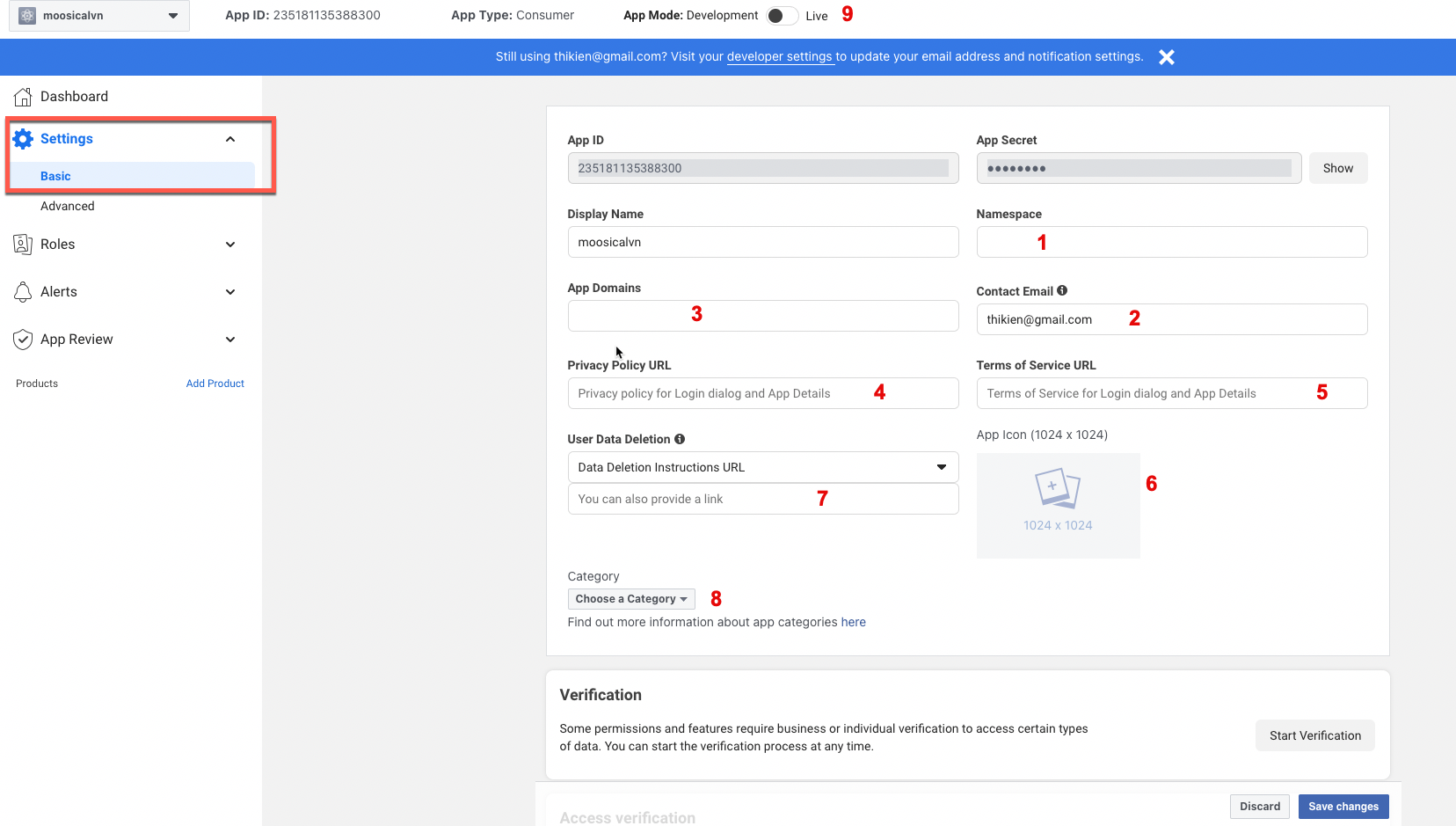Click Save changes button
Viewport: 1456px width, 826px height.
[1343, 807]
